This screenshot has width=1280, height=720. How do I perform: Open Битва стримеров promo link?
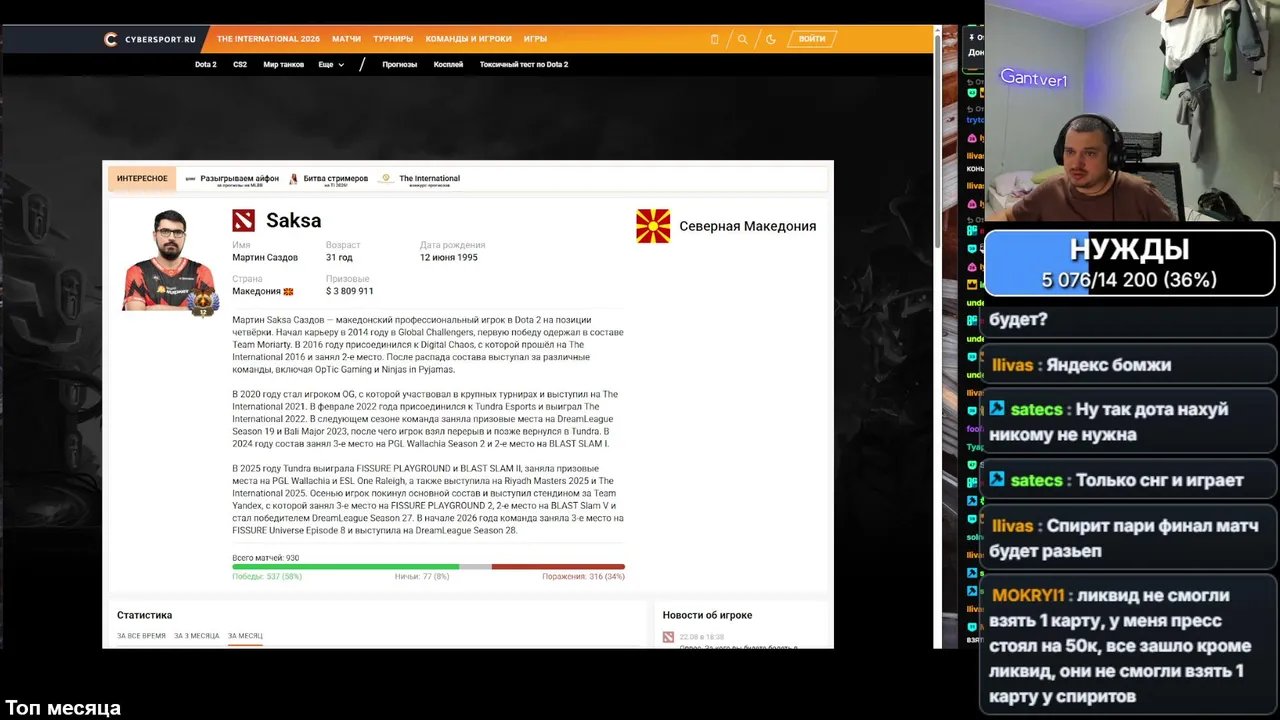click(335, 179)
